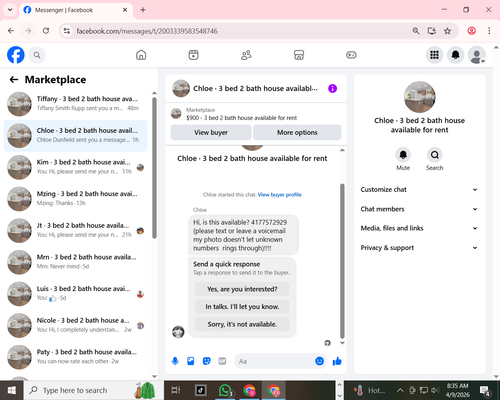Open the Chrome profile icon
This screenshot has width=500, height=400.
[x=471, y=31]
